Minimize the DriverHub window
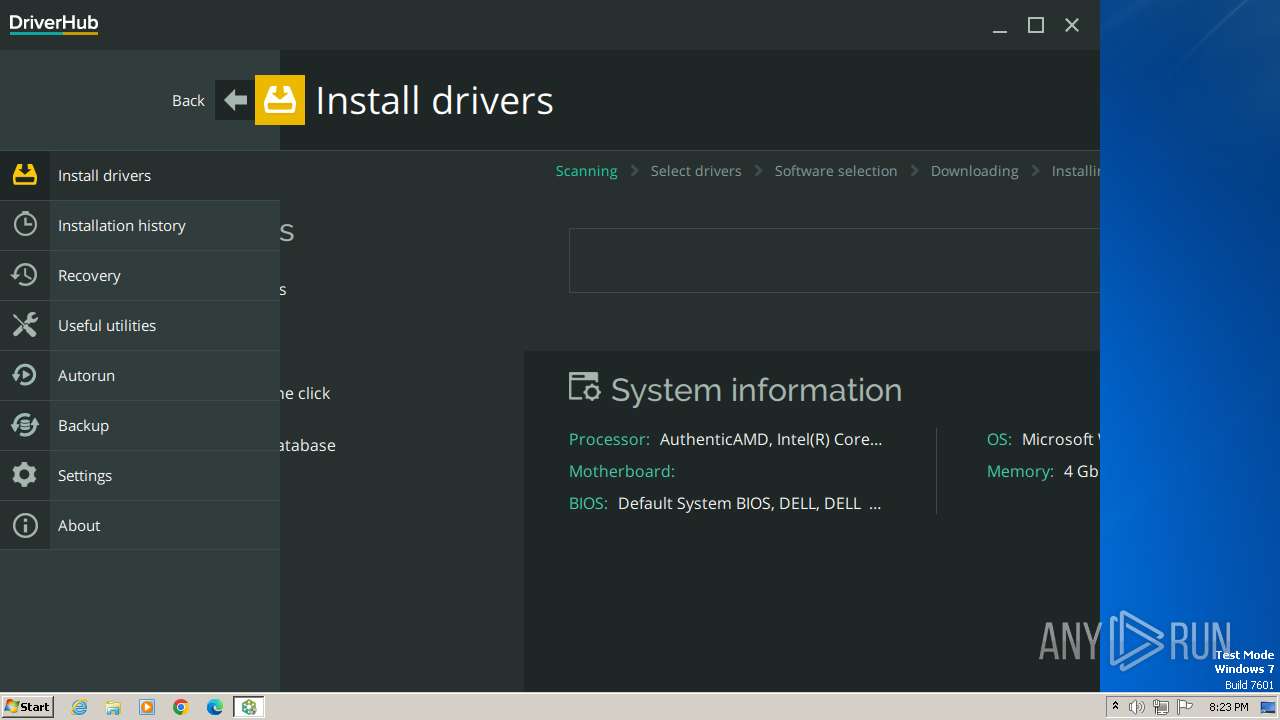Image resolution: width=1280 pixels, height=720 pixels. pos(999,25)
